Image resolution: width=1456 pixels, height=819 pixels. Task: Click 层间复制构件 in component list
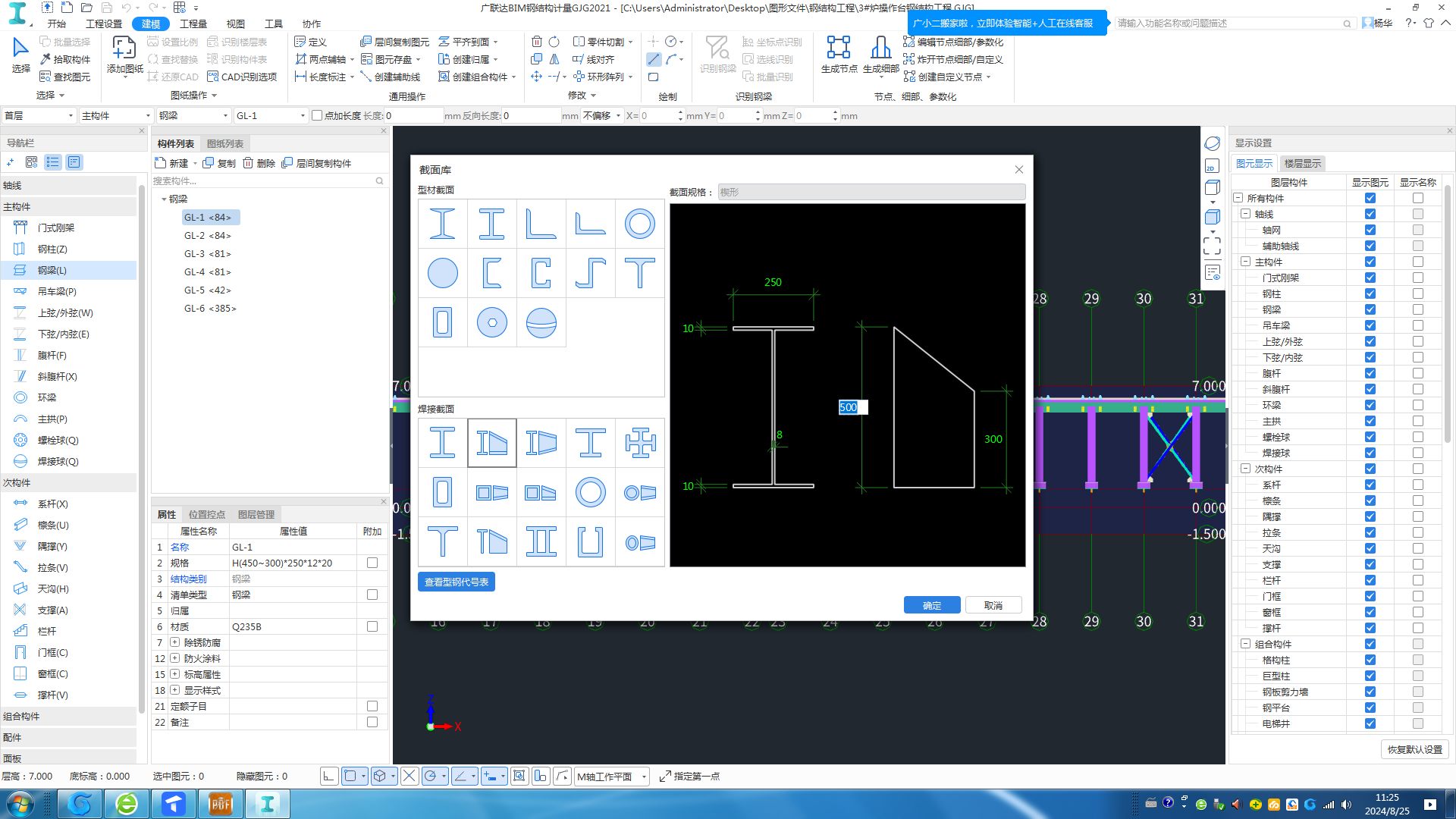(316, 163)
